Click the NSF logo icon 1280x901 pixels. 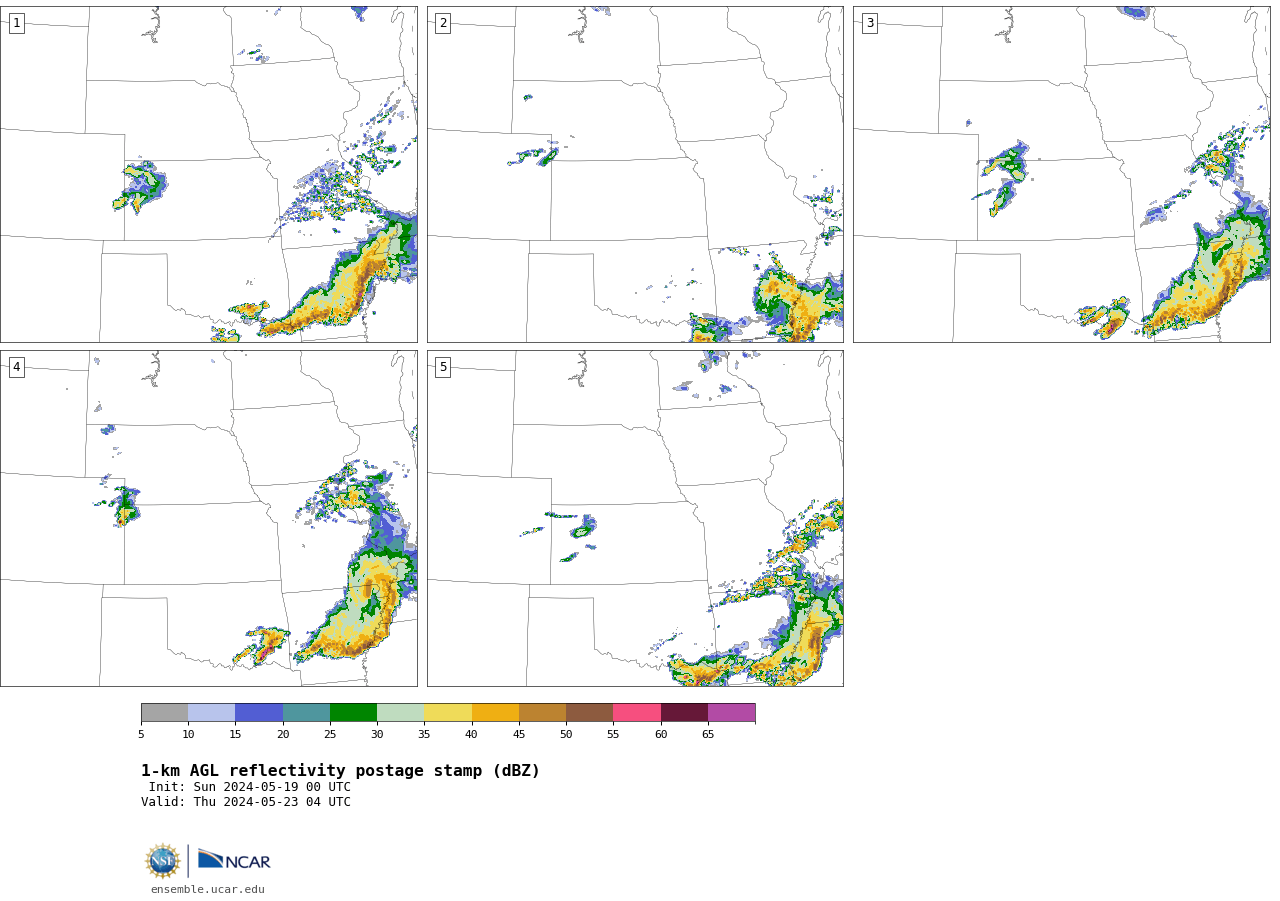click(x=162, y=861)
